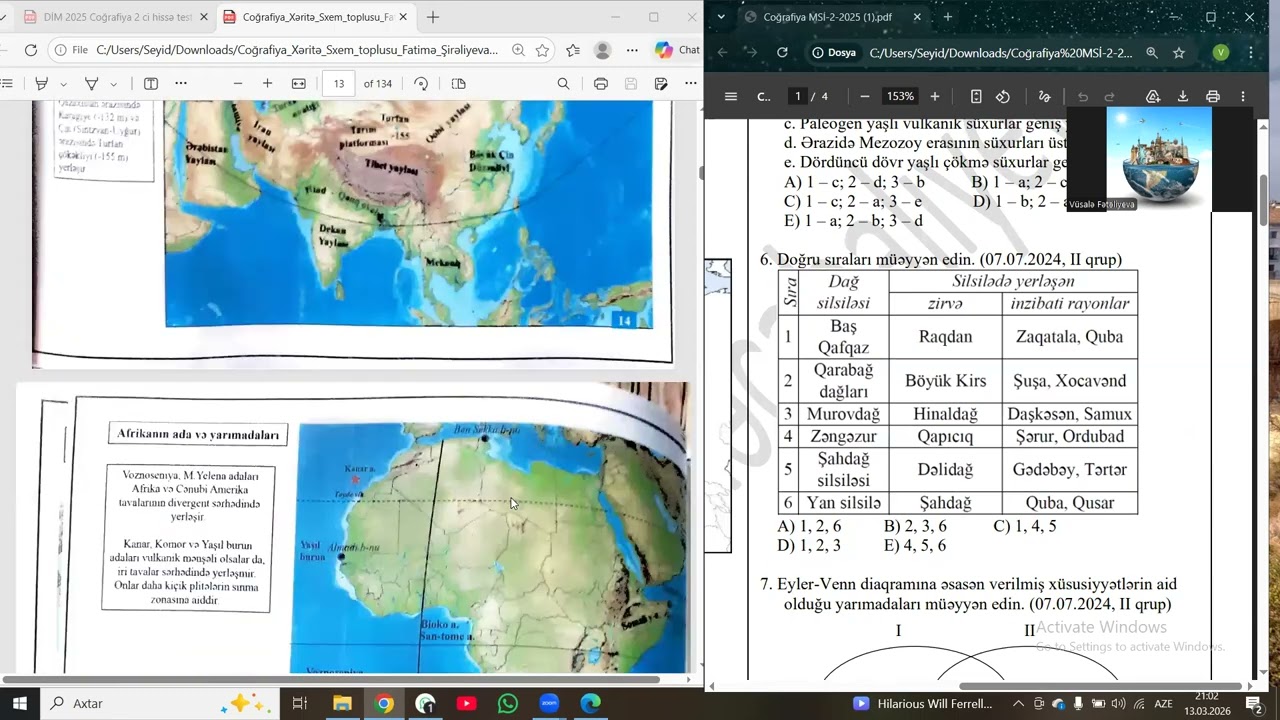Add Edge page to favorites with the star icon

click(x=542, y=50)
